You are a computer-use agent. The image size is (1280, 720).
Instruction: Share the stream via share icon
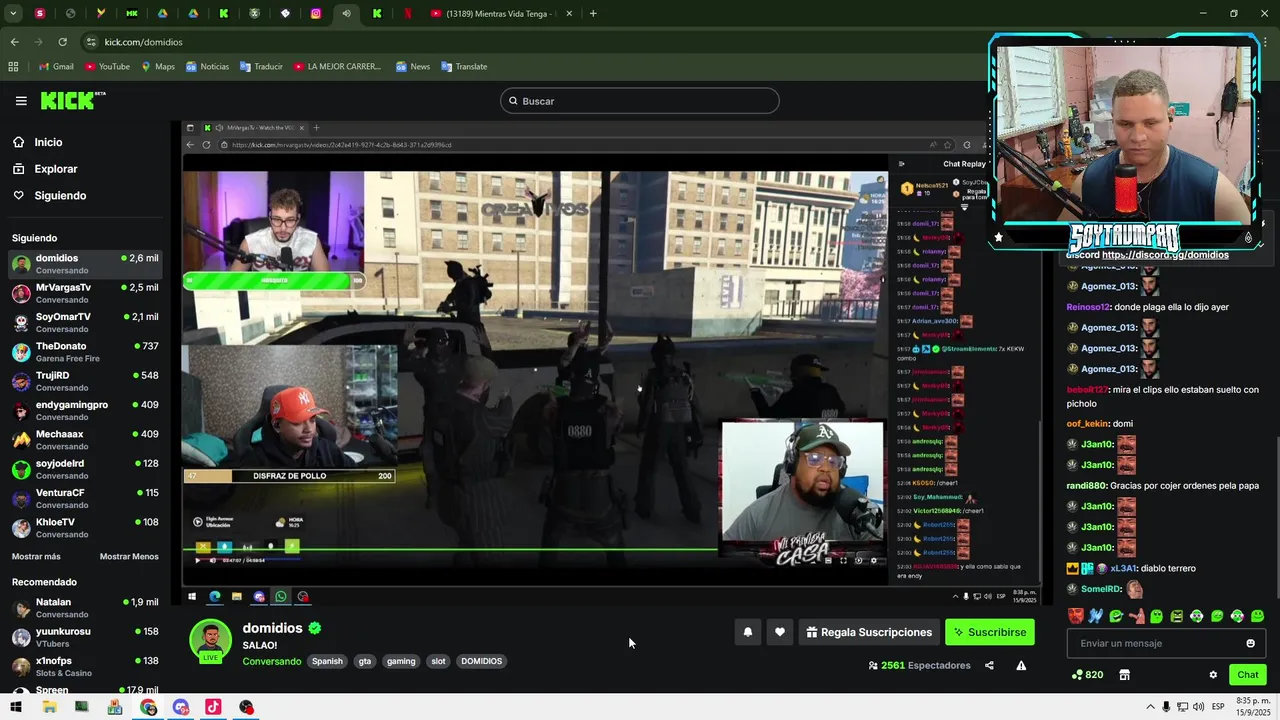point(989,666)
